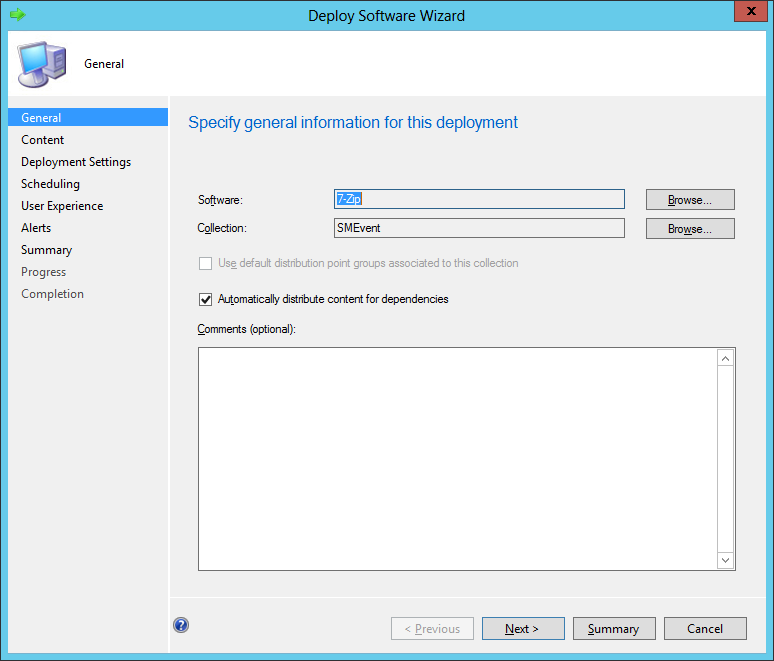
Task: Cancel the Deploy Software Wizard
Action: (x=705, y=629)
